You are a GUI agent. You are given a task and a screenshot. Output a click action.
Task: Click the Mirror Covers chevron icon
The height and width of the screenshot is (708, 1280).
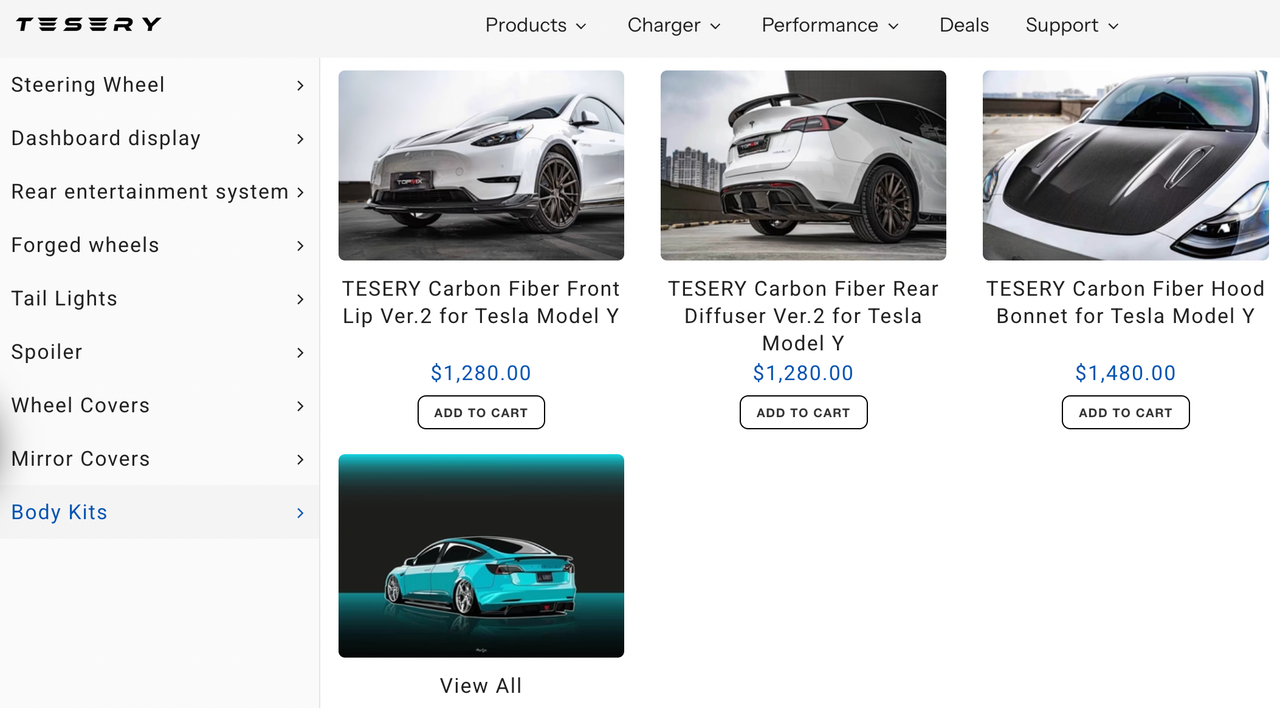(x=300, y=459)
